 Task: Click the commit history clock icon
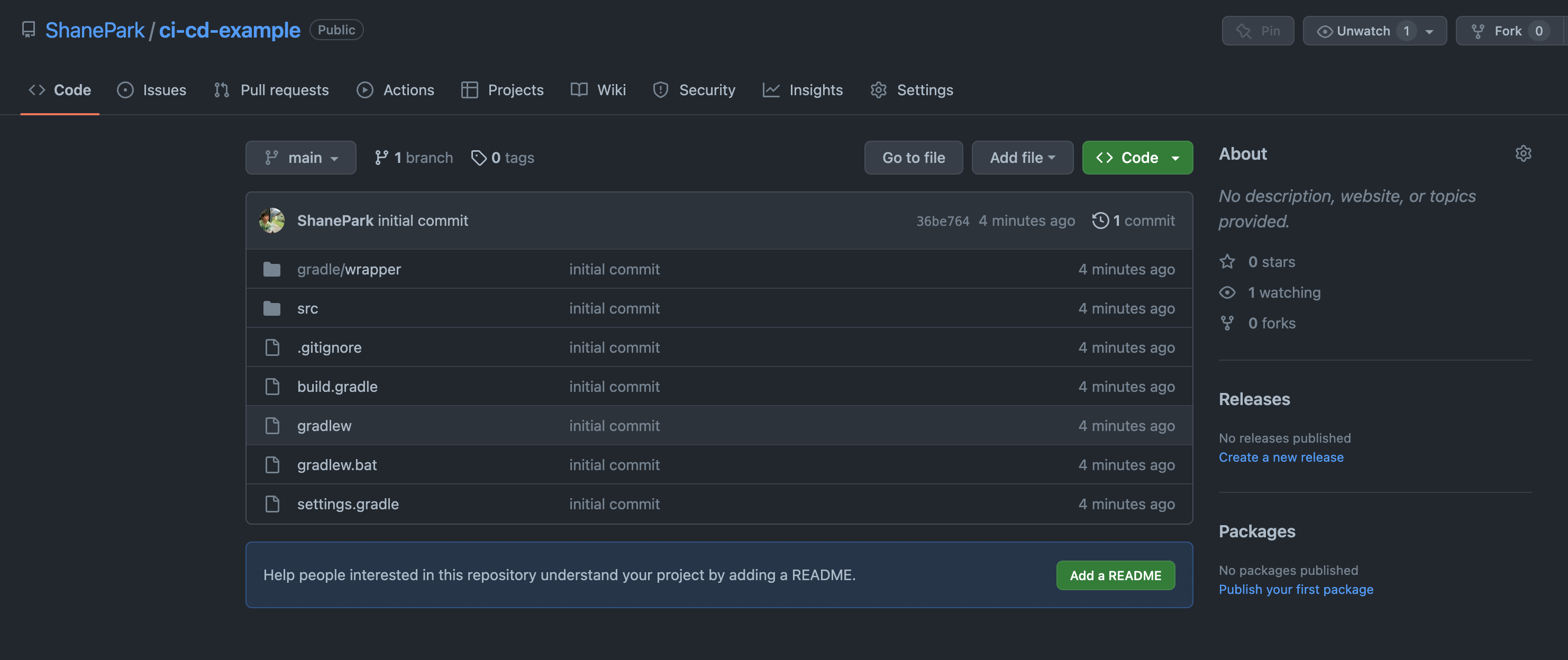click(1100, 220)
